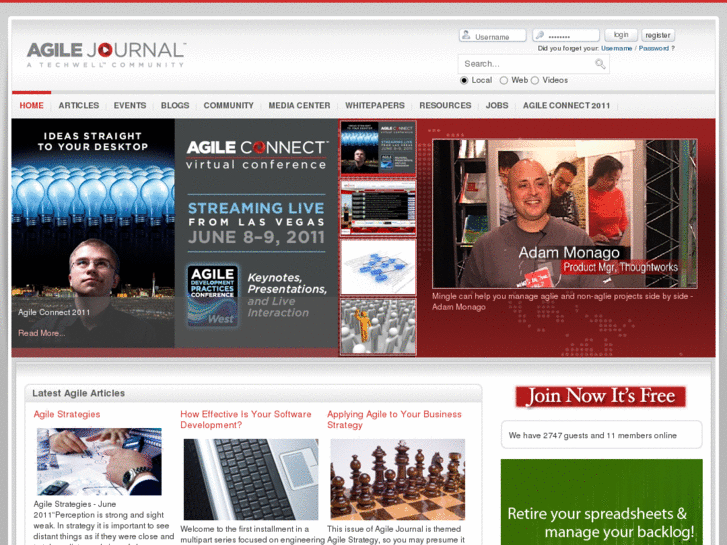This screenshot has height=545, width=727.
Task: Click the Join Now It's Free button
Action: point(600,397)
